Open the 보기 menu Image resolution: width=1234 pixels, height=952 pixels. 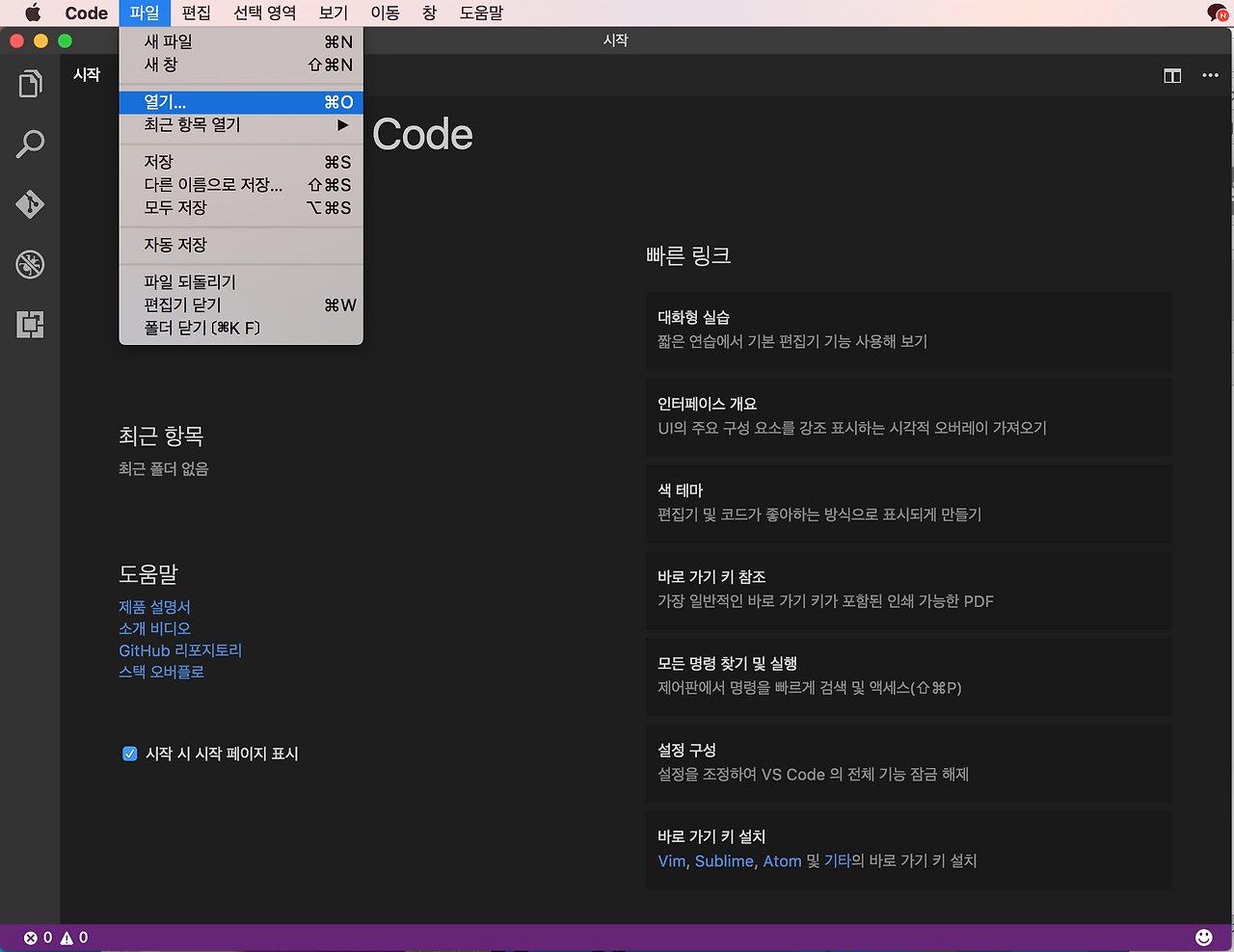tap(333, 13)
